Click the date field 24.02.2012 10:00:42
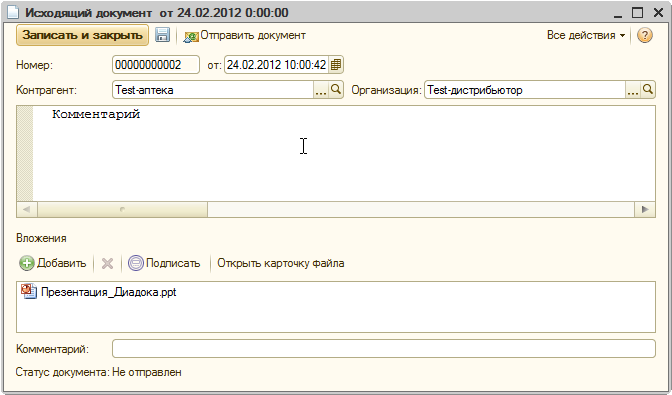 coord(276,65)
